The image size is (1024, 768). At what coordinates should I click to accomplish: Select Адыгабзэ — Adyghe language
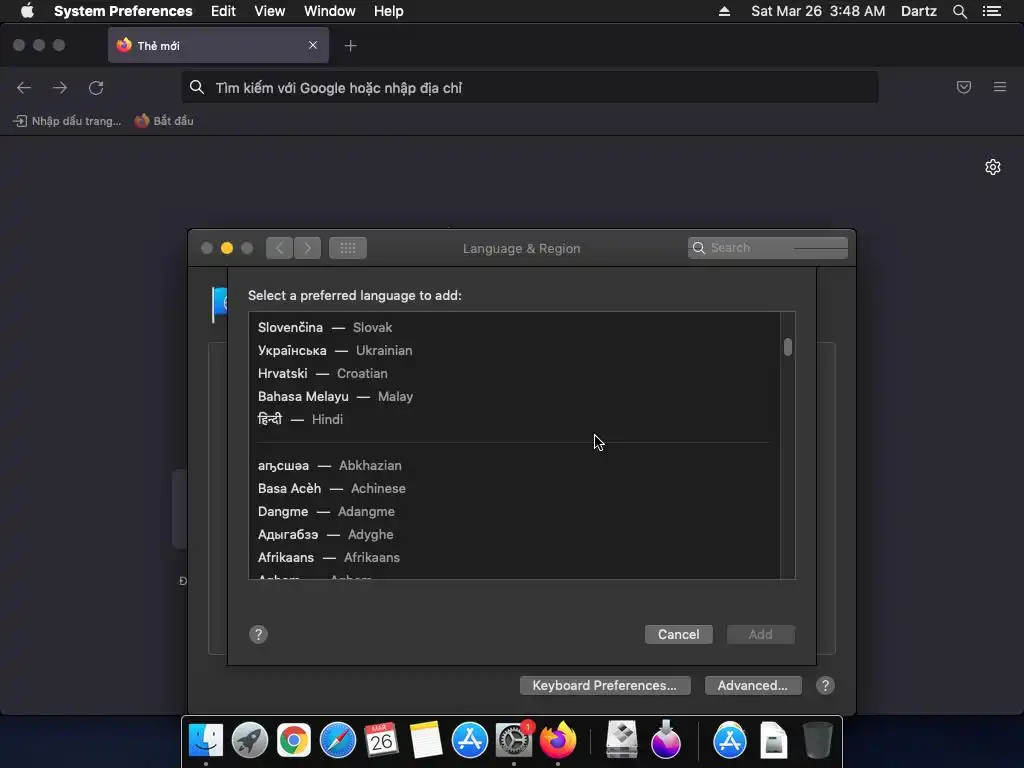(x=514, y=534)
